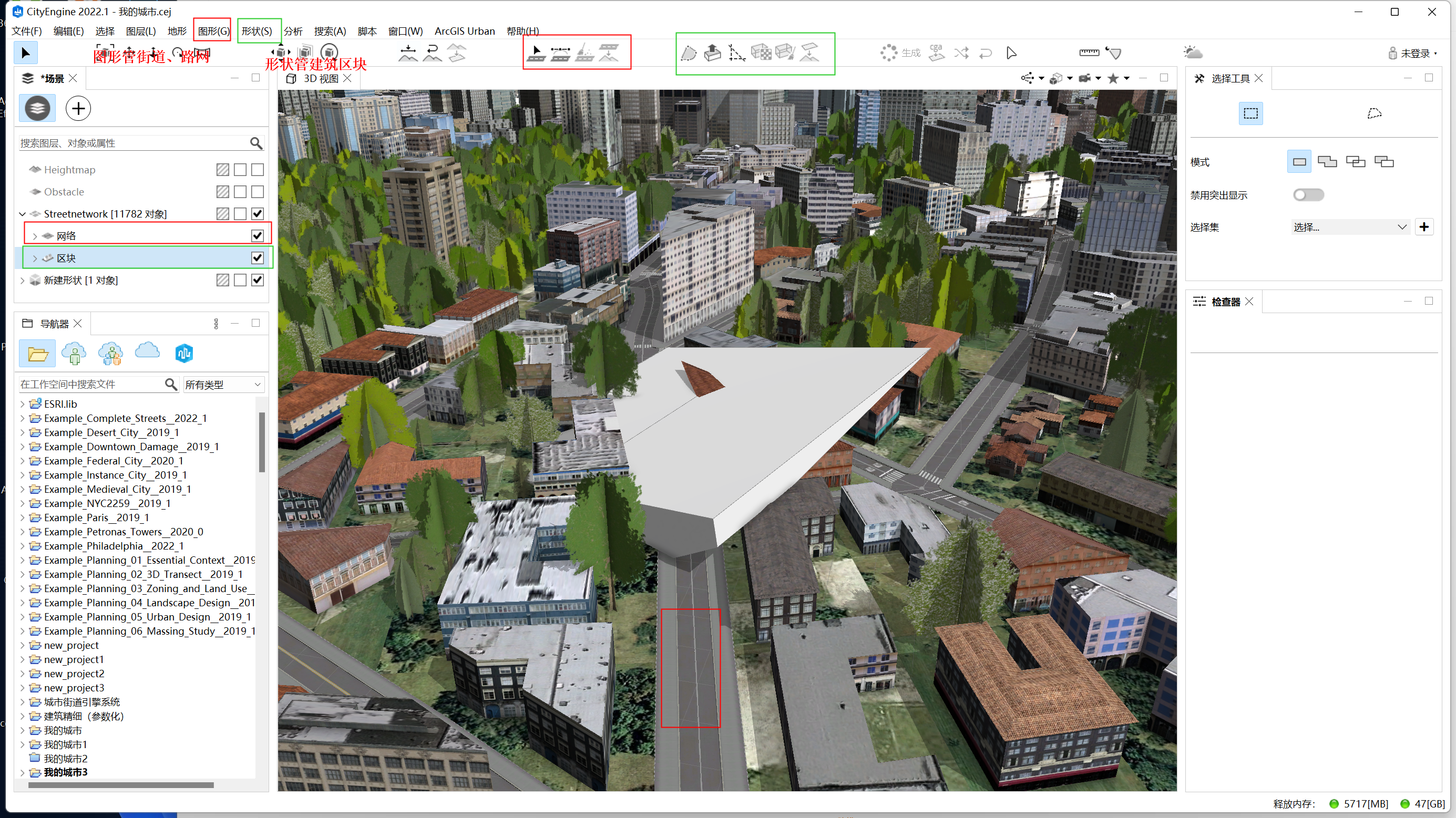Viewport: 1456px width, 818px height.
Task: Click the add layer plus button
Action: pos(78,108)
